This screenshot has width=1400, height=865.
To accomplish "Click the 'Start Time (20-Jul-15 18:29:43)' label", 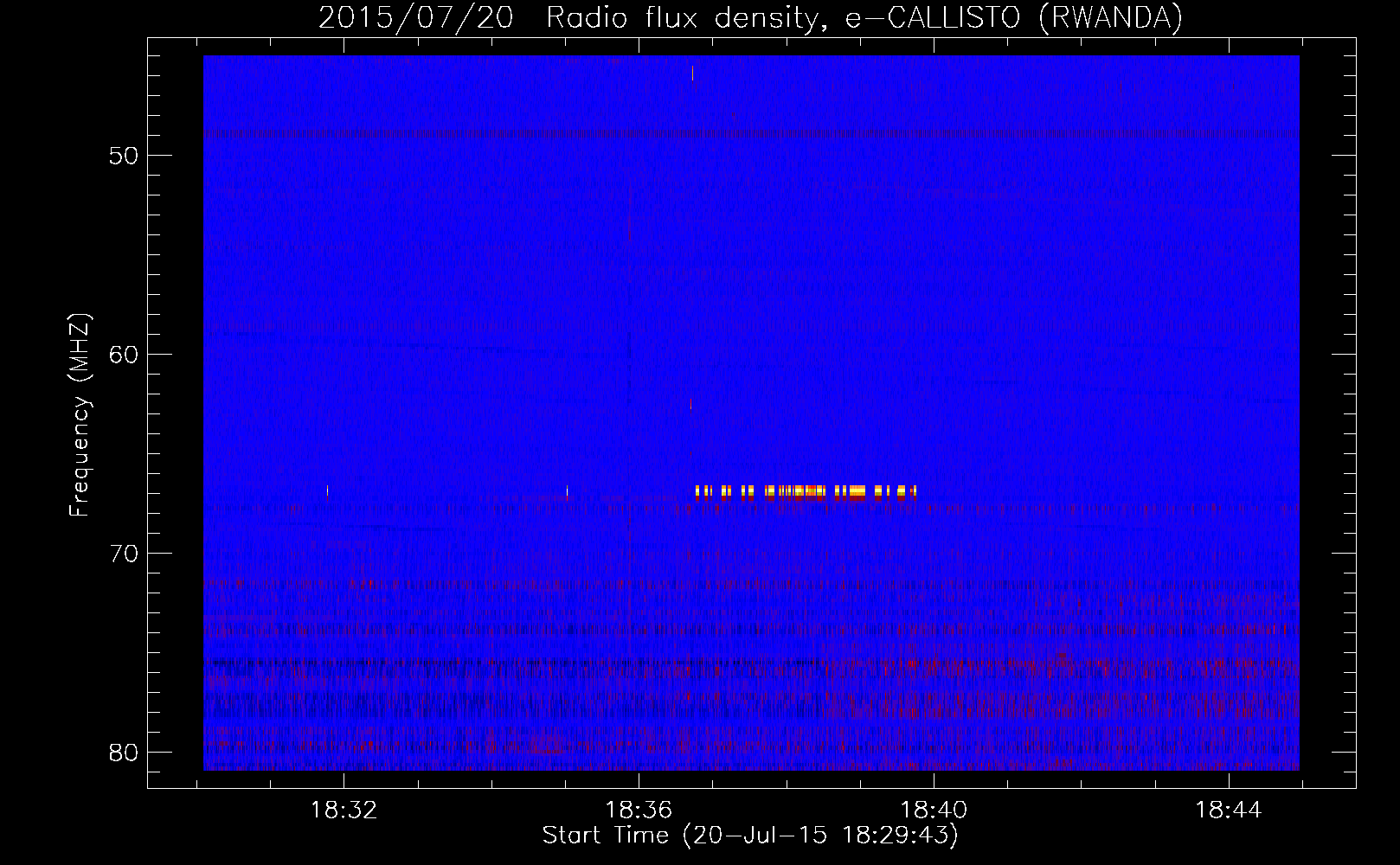I will [x=750, y=836].
